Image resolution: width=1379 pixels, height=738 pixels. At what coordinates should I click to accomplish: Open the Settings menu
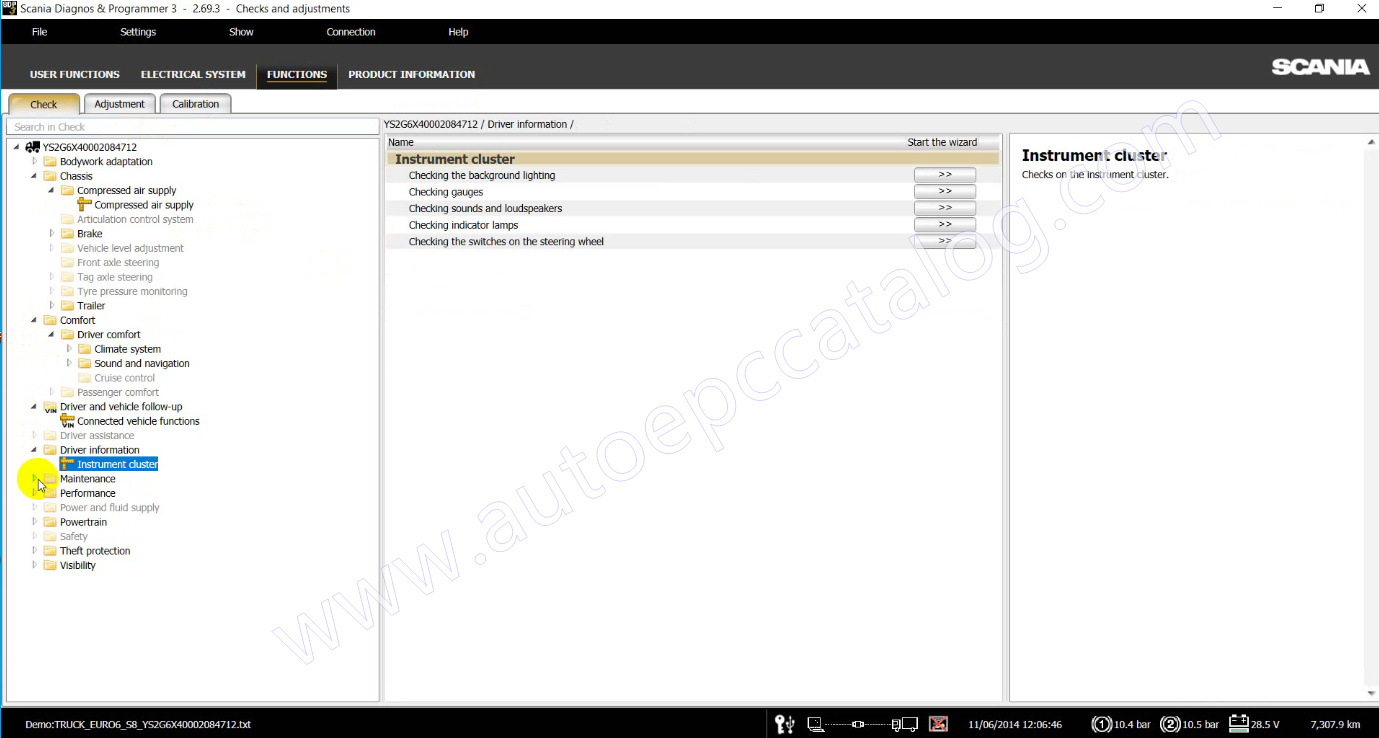pyautogui.click(x=138, y=32)
